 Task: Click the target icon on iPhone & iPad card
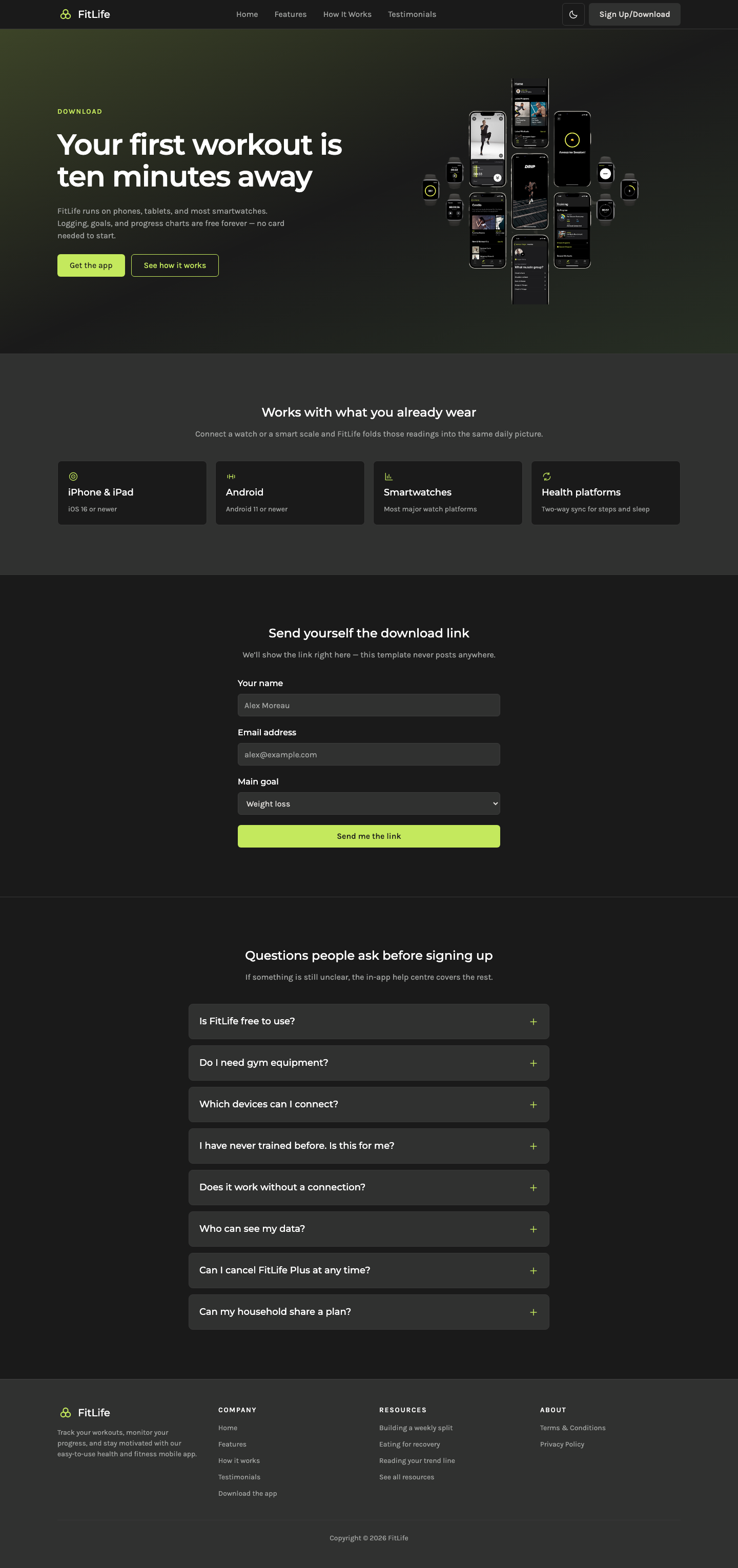tap(73, 477)
